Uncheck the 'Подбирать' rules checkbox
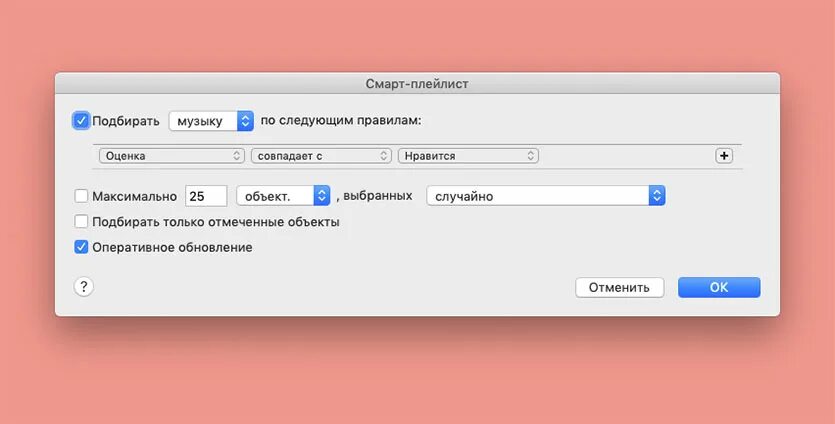The width and height of the screenshot is (835, 424). click(81, 121)
